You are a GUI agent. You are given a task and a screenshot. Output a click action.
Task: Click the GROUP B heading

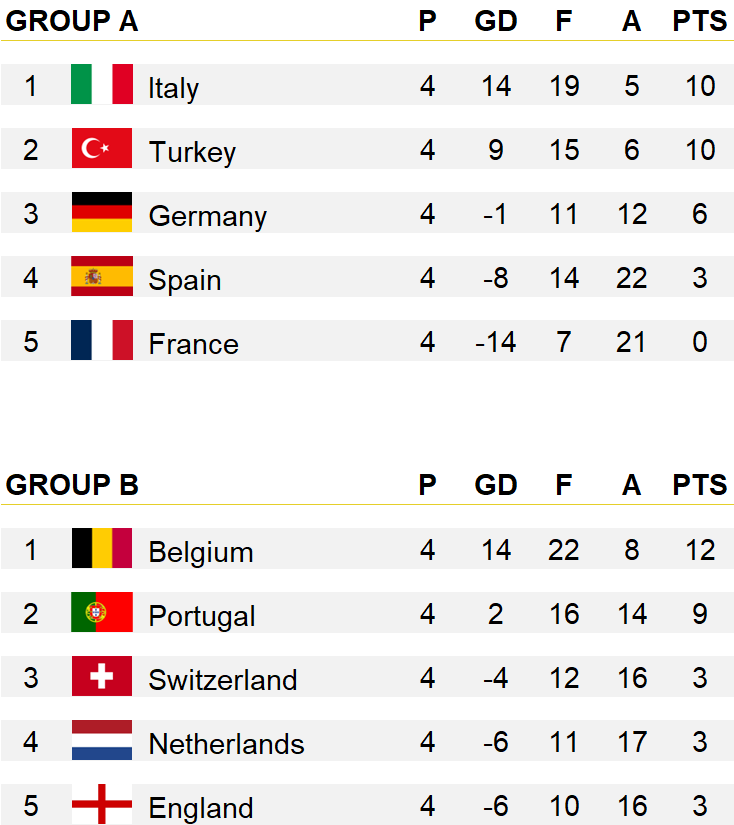72,485
